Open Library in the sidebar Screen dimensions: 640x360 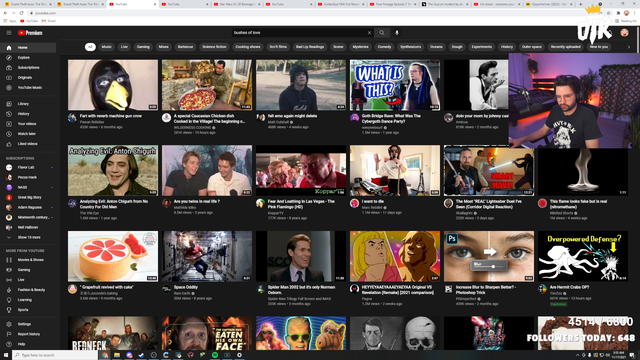coord(28,104)
